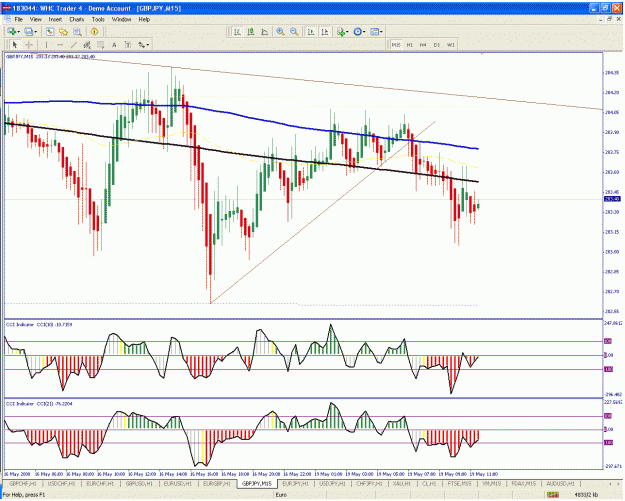This screenshot has width=625, height=501.
Task: Select the Text 'A' drawing tool
Action: pyautogui.click(x=114, y=45)
